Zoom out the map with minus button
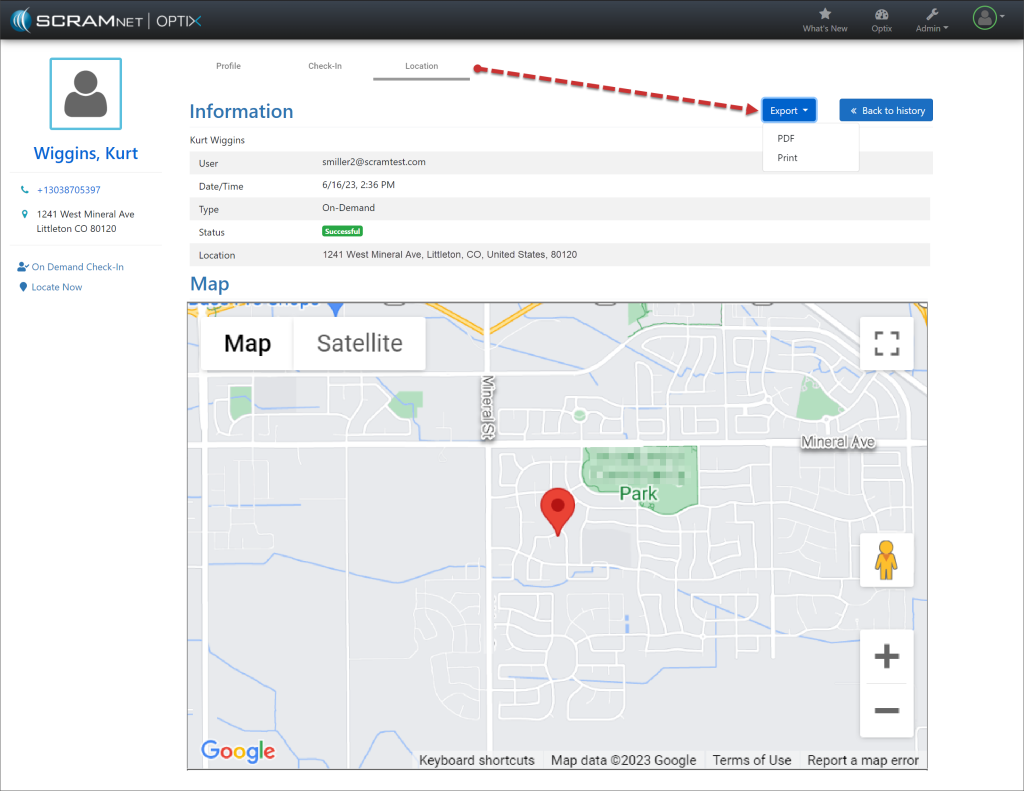The image size is (1024, 791). point(886,710)
